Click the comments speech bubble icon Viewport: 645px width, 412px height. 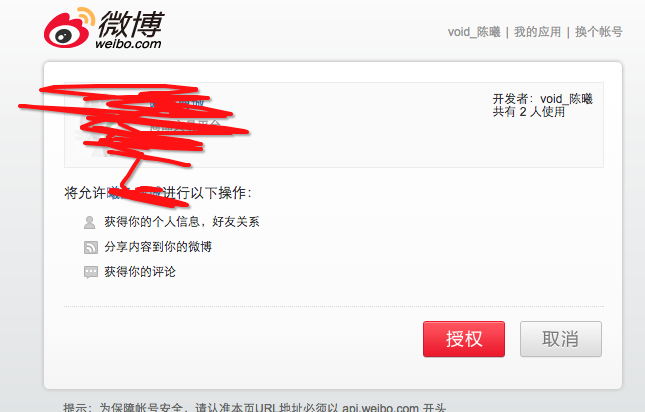tap(90, 272)
